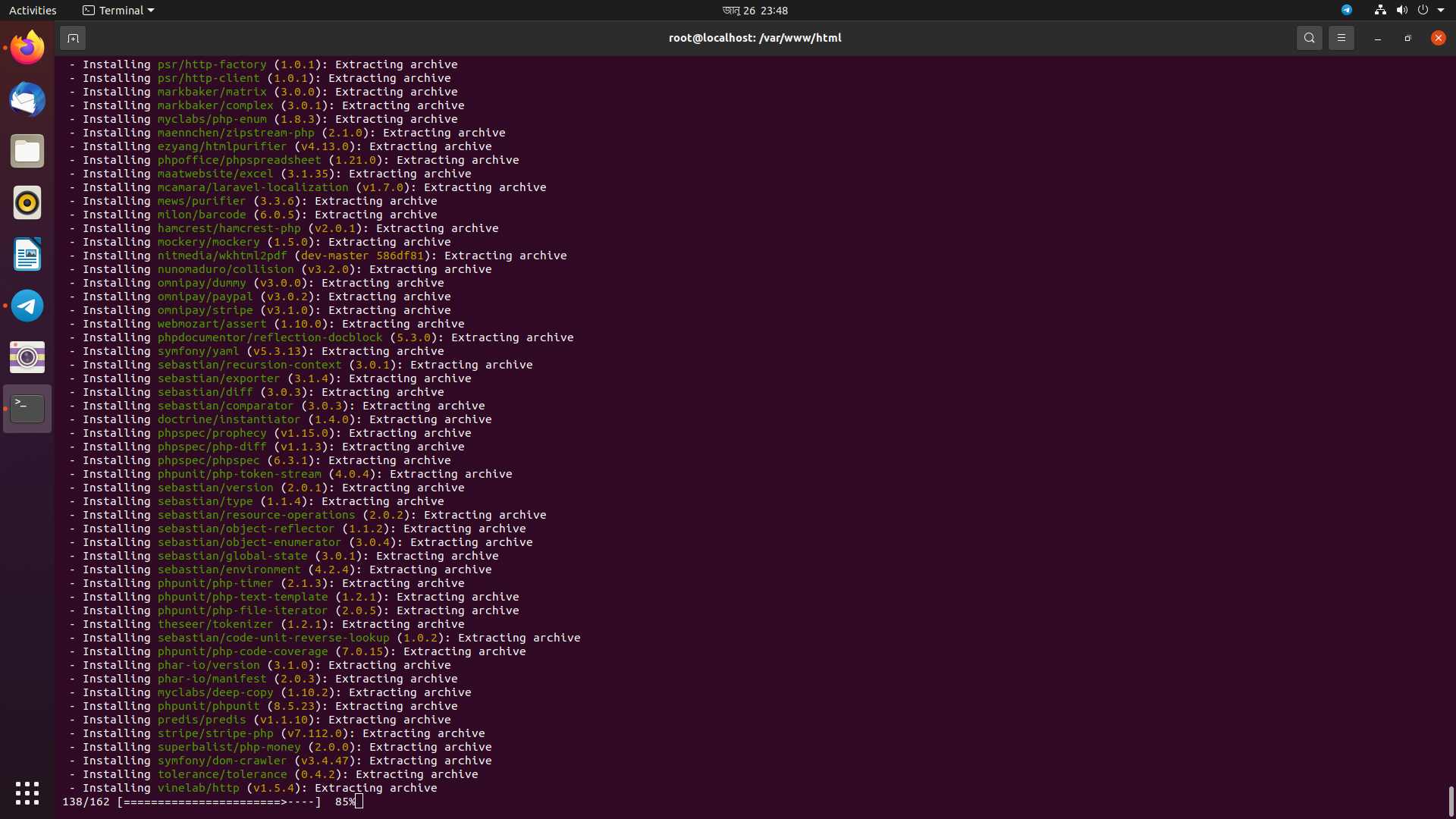Viewport: 1456px width, 819px height.
Task: Minimize the terminal window
Action: [x=1377, y=38]
